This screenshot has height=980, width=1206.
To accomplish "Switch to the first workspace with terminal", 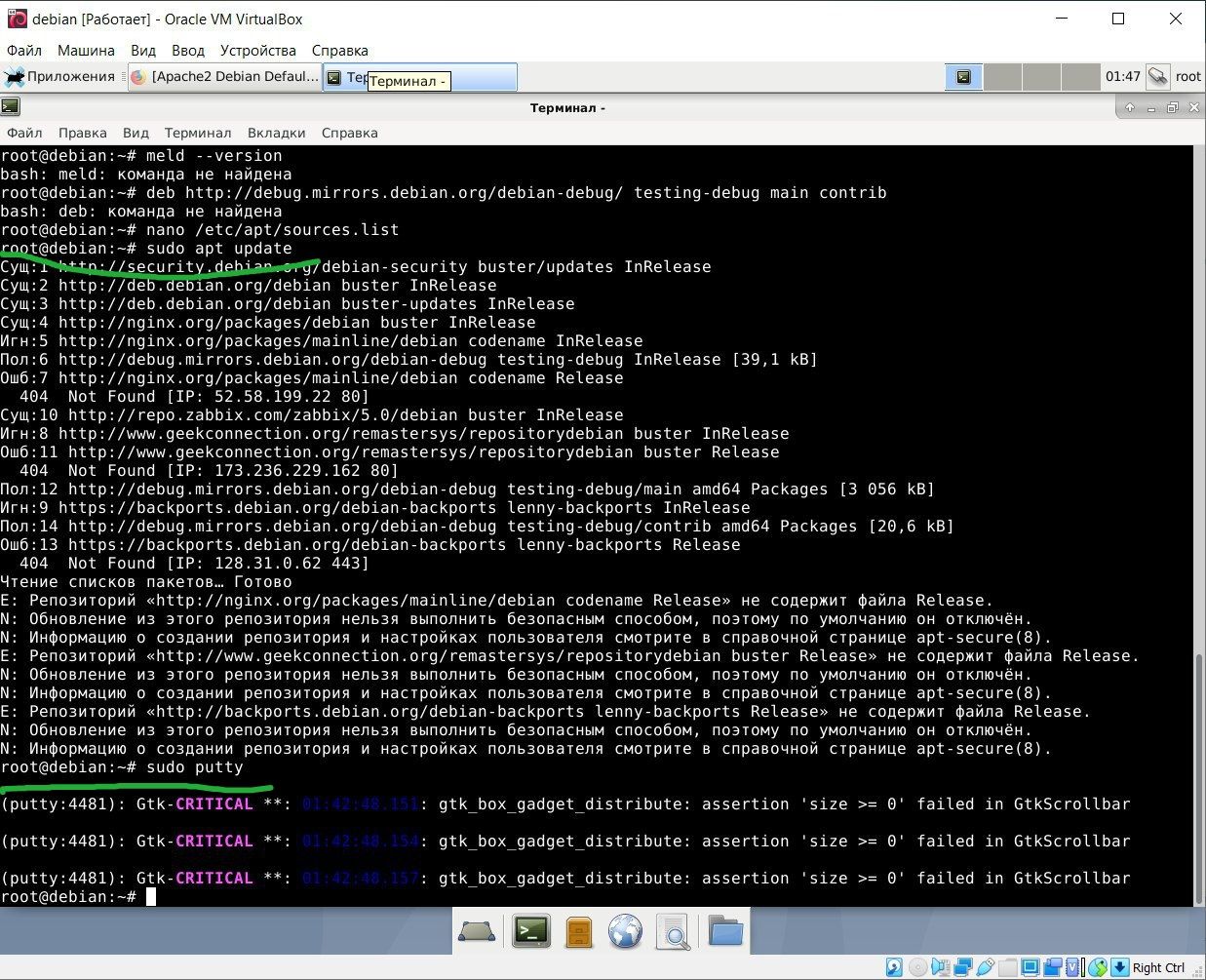I will (963, 76).
